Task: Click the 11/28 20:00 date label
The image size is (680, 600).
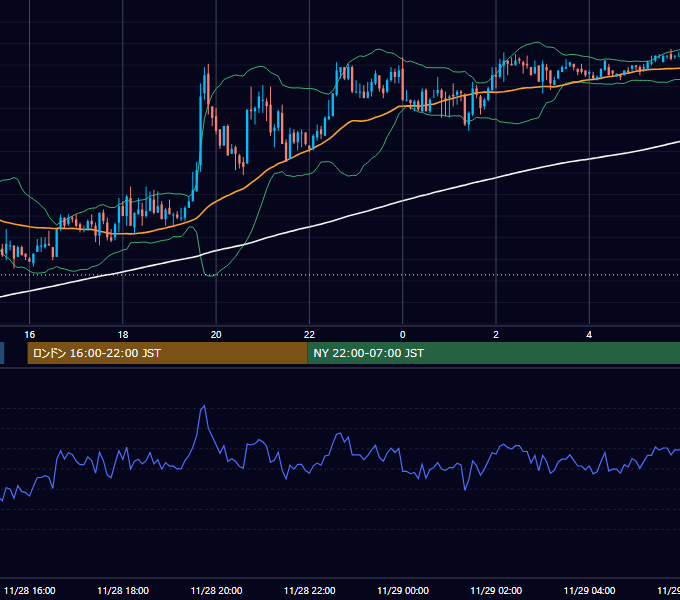Action: [x=216, y=591]
